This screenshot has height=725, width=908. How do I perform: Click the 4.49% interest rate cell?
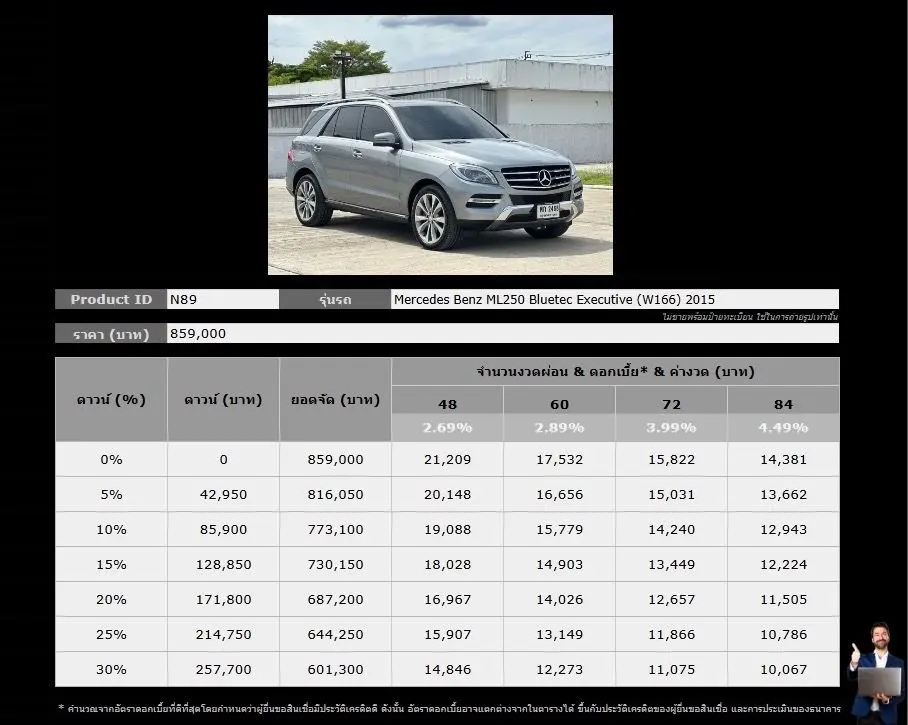[x=783, y=428]
